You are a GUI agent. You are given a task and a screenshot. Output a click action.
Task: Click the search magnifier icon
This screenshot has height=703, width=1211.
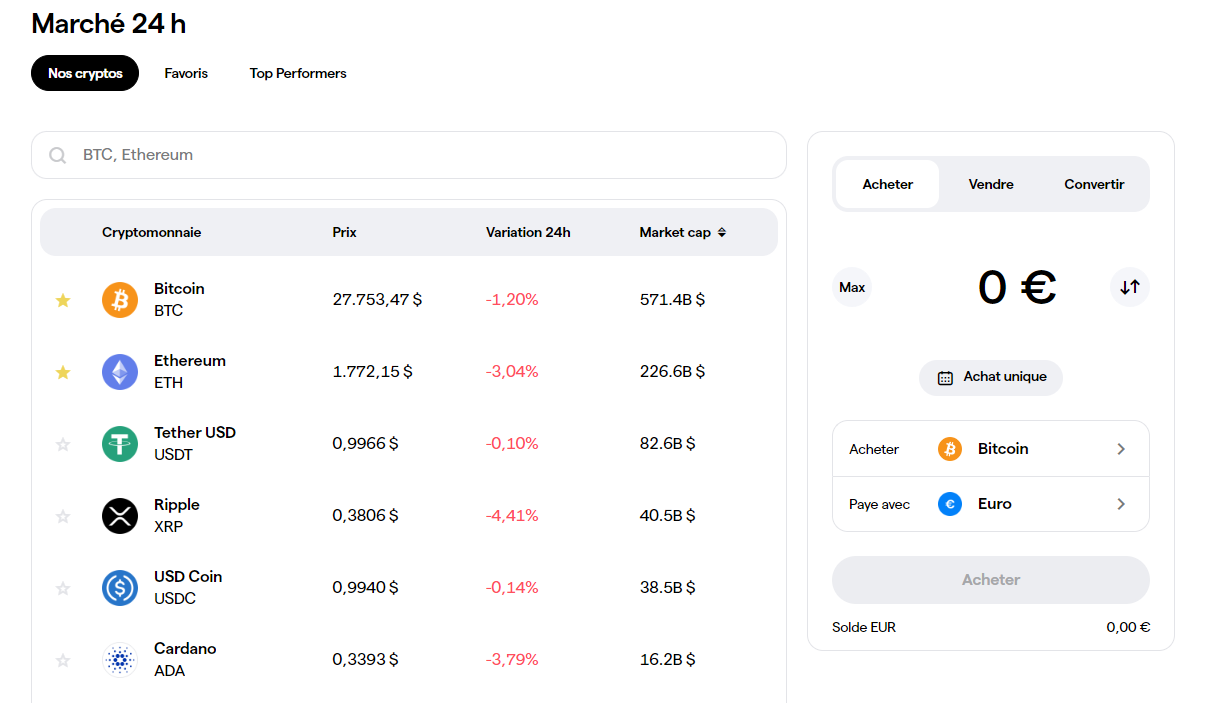(57, 155)
